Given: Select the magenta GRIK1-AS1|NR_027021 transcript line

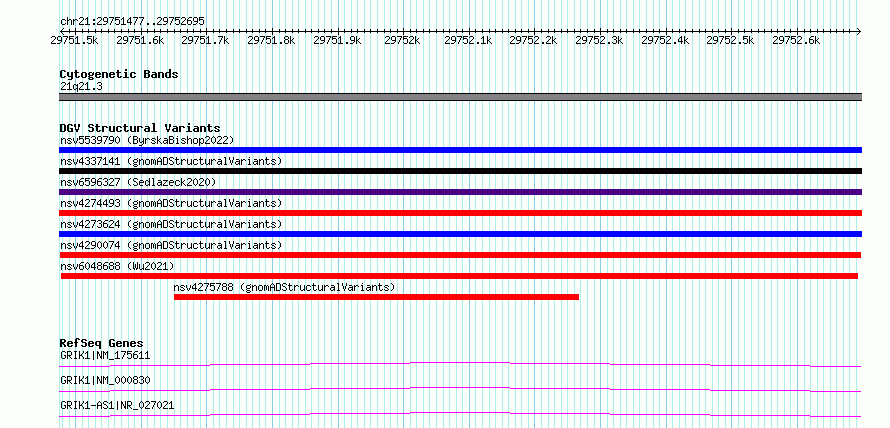Looking at the screenshot, I should (460, 414).
